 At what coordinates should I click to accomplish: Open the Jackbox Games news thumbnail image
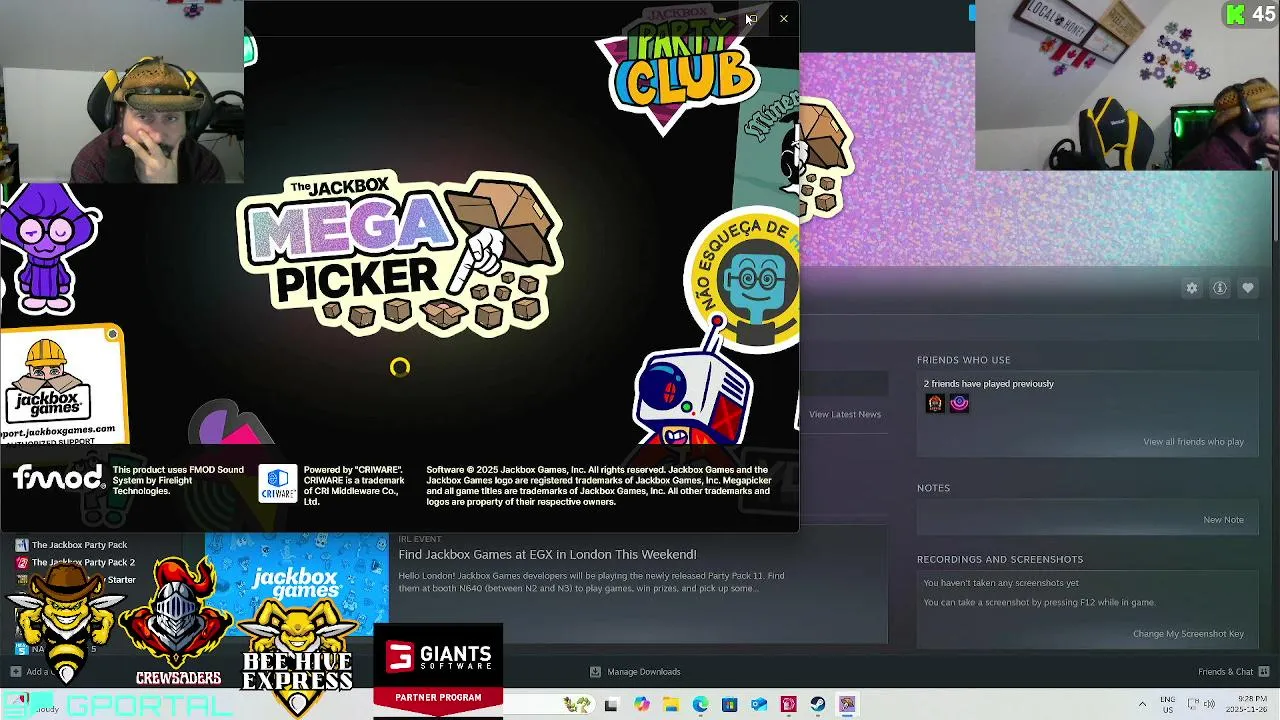point(296,583)
